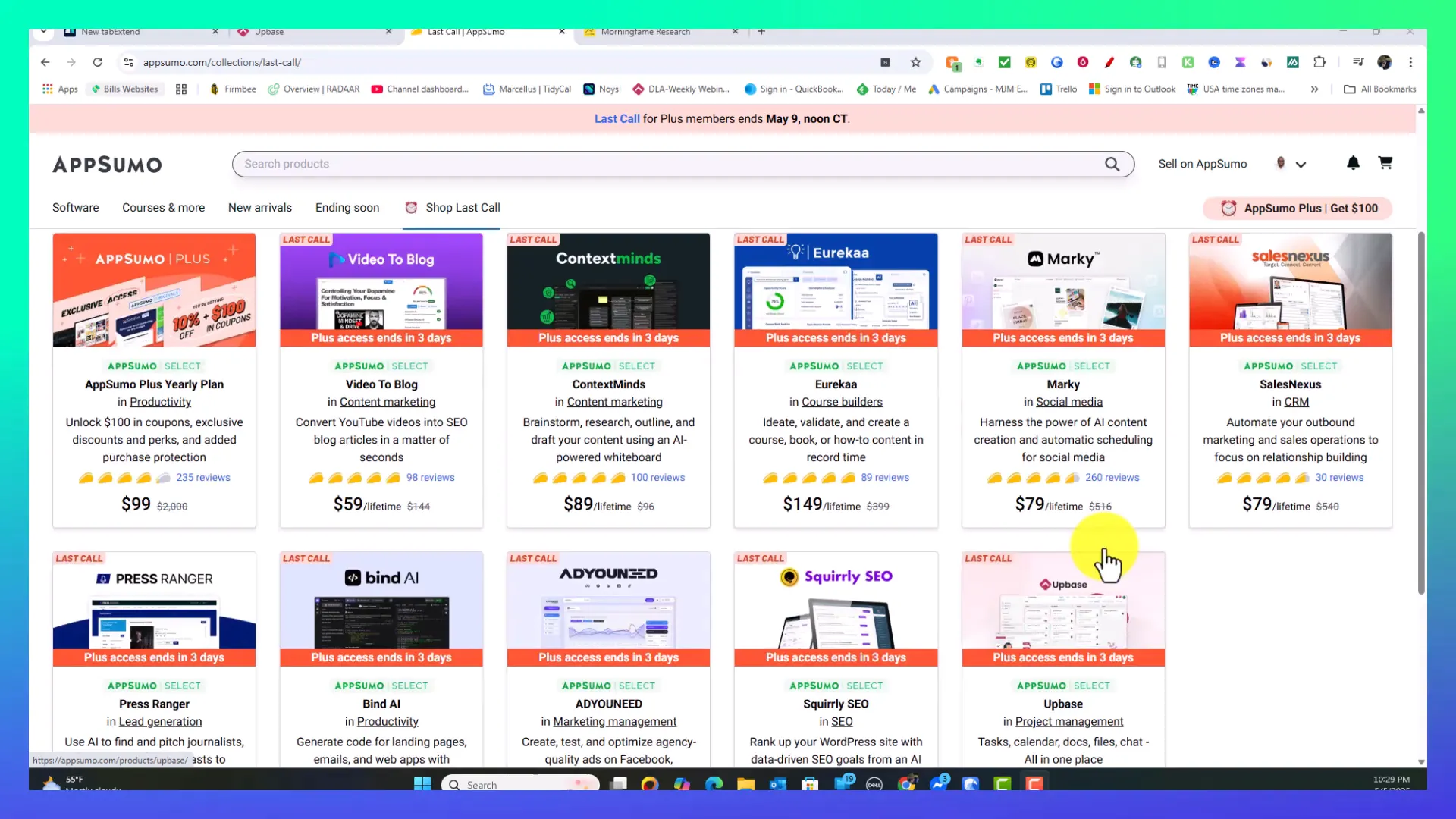Open Upbase product thumbnail

pos(1063,609)
